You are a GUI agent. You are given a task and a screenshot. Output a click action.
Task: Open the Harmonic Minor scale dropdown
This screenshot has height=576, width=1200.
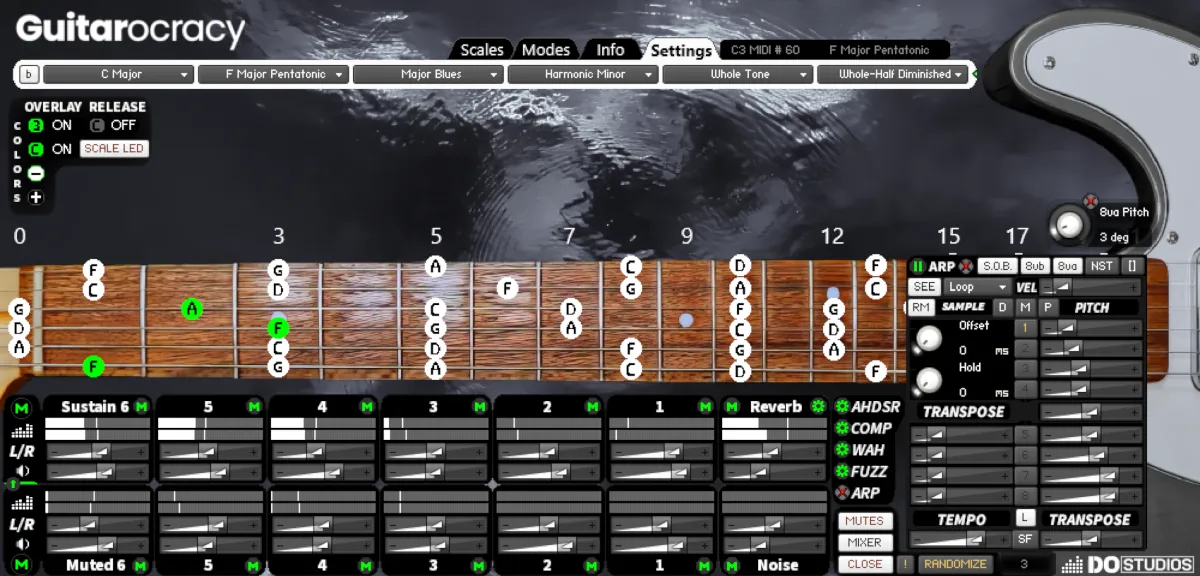coord(583,74)
